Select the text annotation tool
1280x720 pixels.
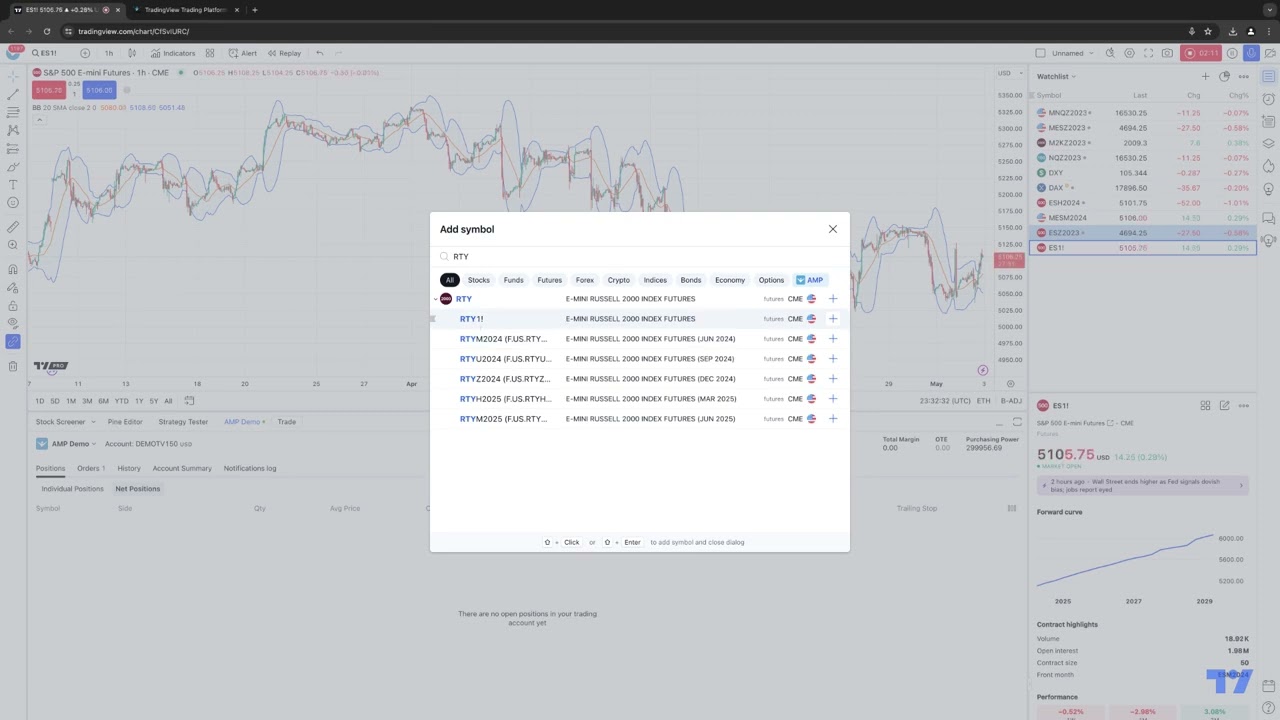click(13, 184)
